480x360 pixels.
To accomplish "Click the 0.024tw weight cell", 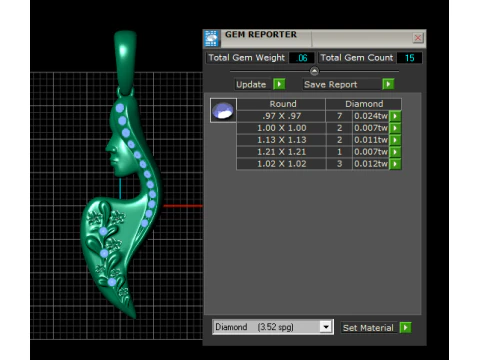I will point(371,116).
